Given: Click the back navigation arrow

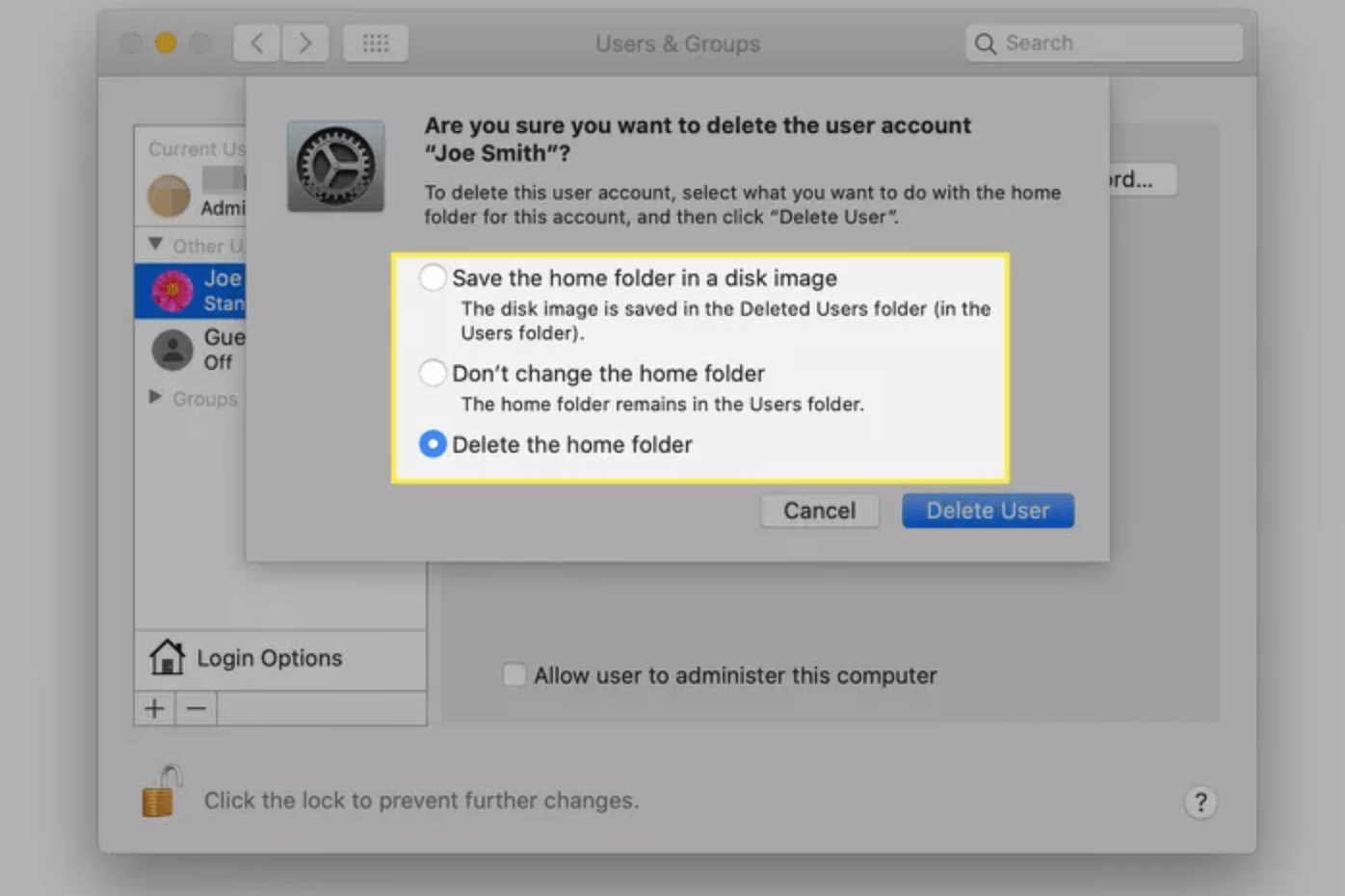Looking at the screenshot, I should (255, 42).
